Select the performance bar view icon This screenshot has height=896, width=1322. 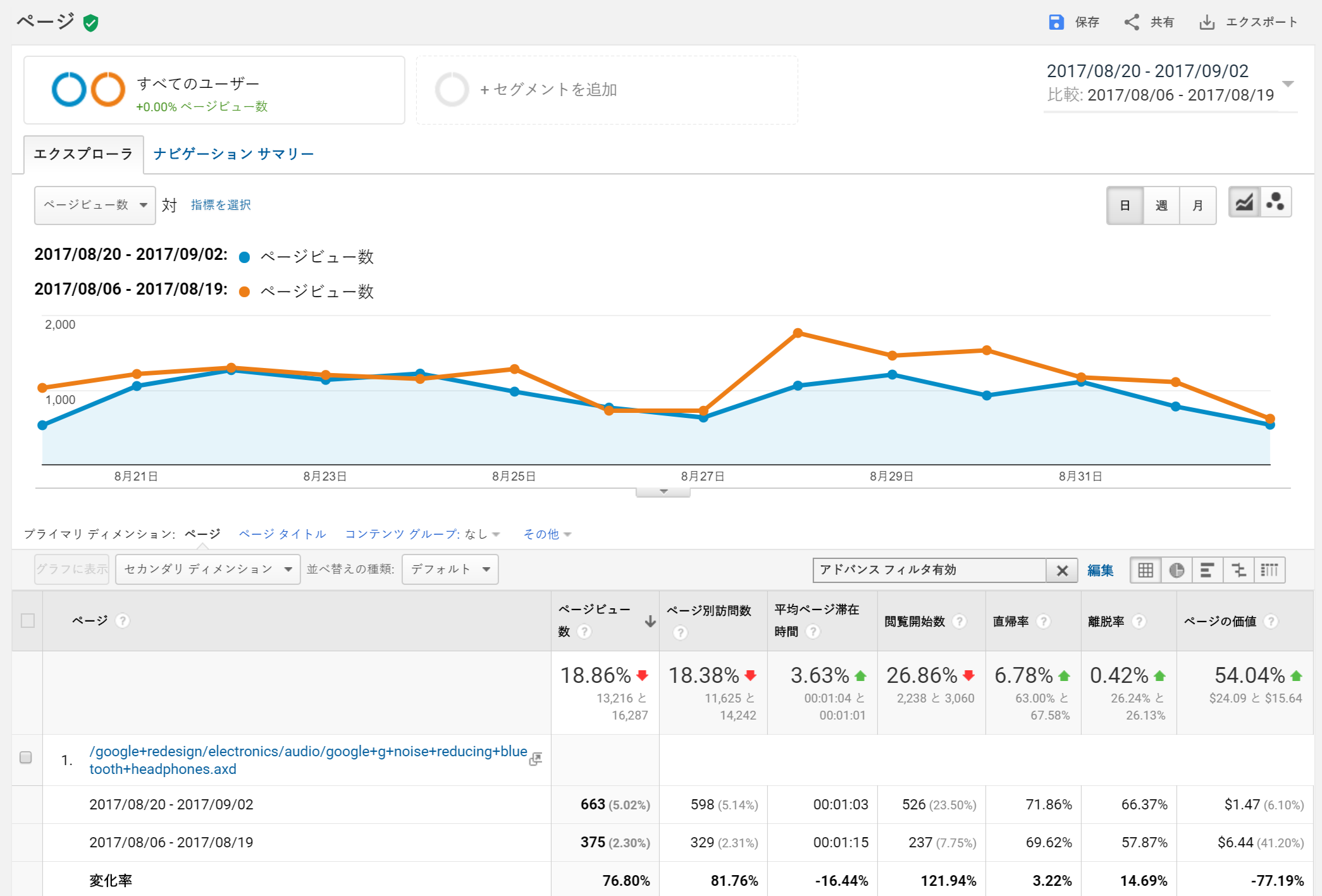tap(1207, 570)
